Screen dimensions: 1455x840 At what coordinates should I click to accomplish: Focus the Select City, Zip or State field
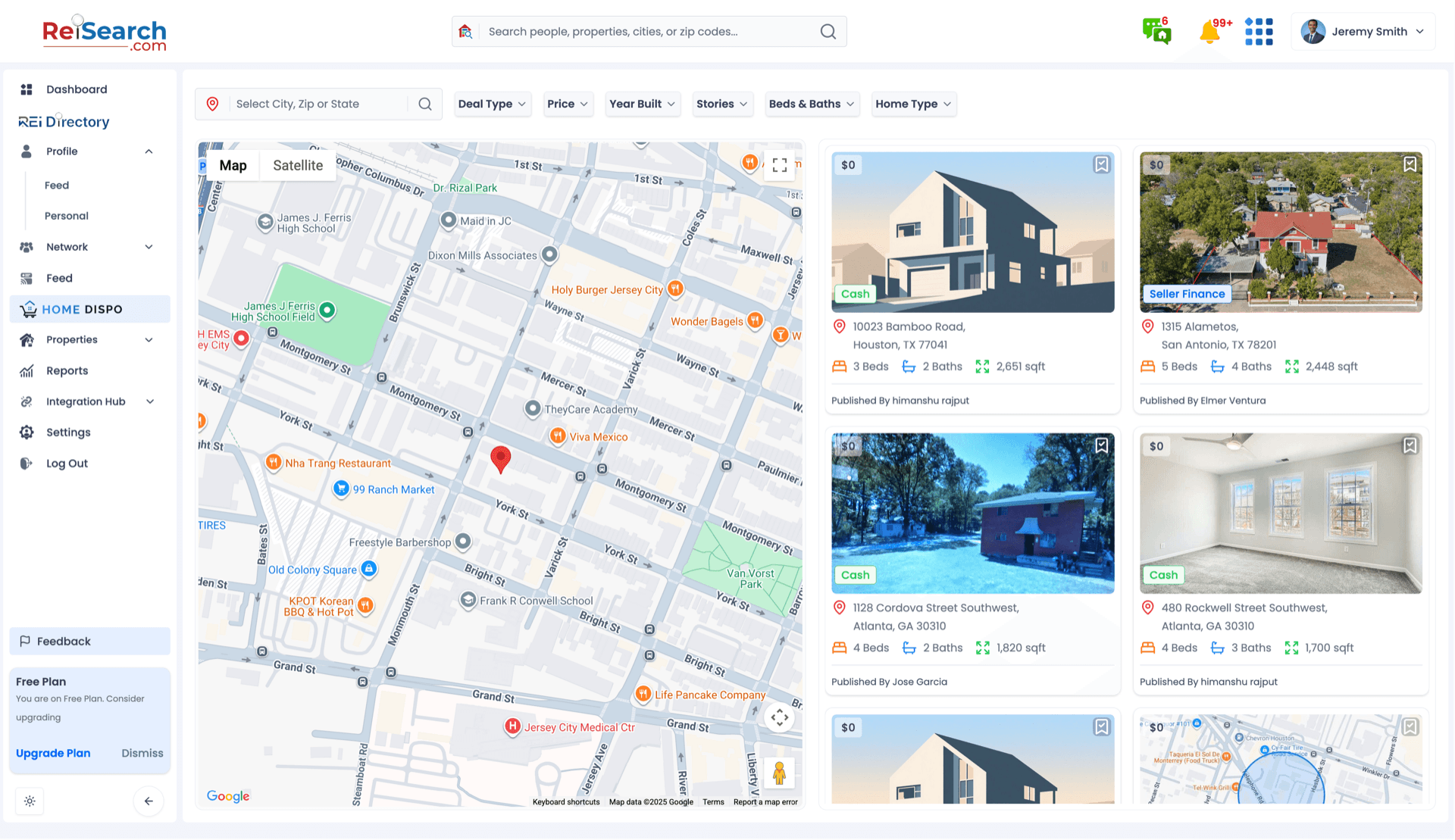pyautogui.click(x=318, y=105)
